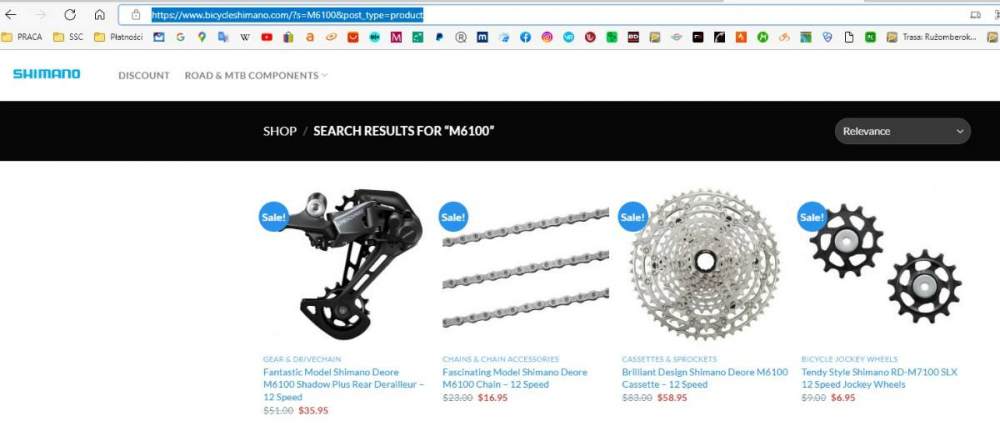
Task: Click the Shimano logo
Action: point(47,74)
